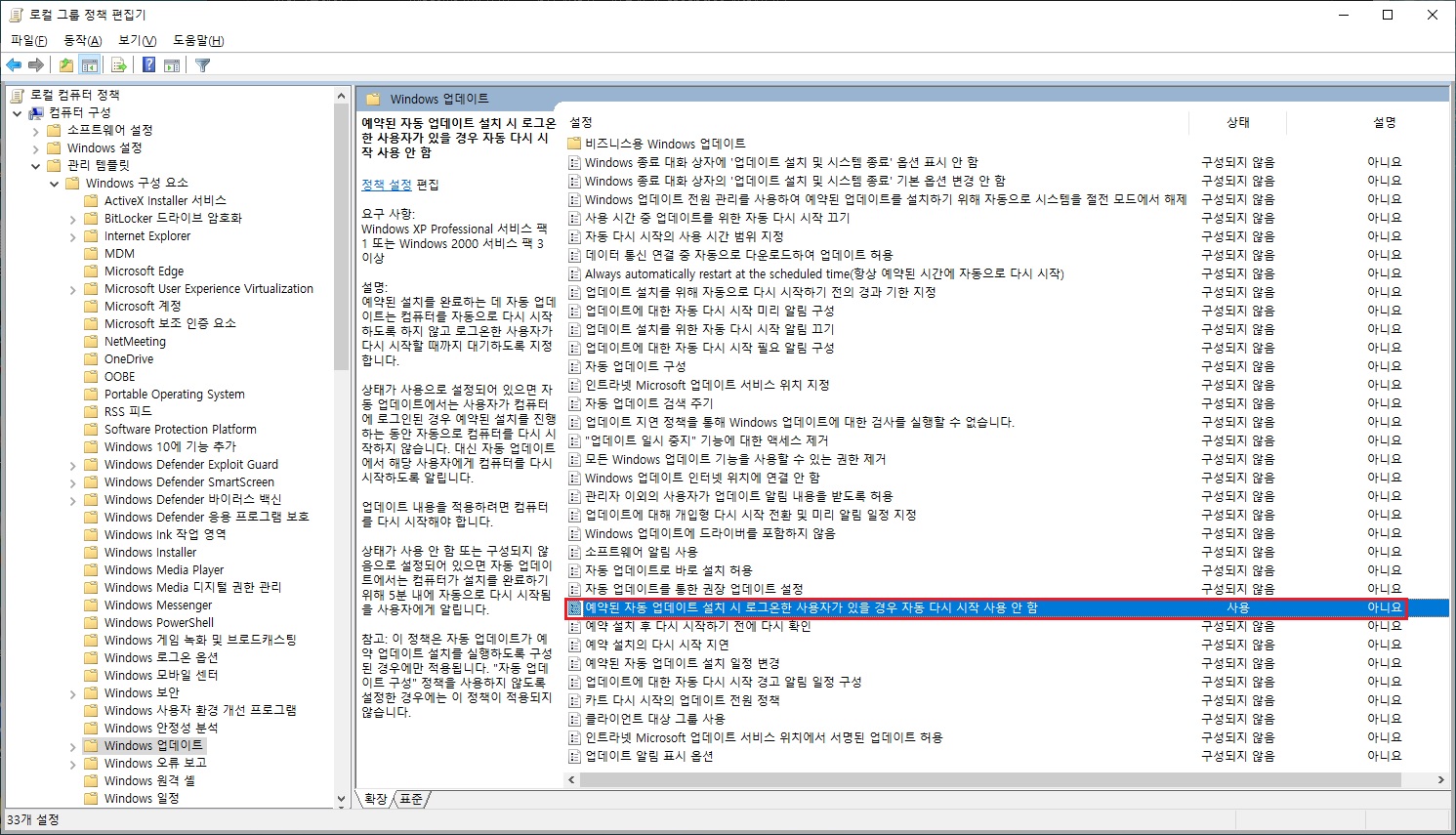Screen dimensions: 1456x835
Task: Expand Microsoft User Experience Virtualization node
Action: tap(73, 289)
